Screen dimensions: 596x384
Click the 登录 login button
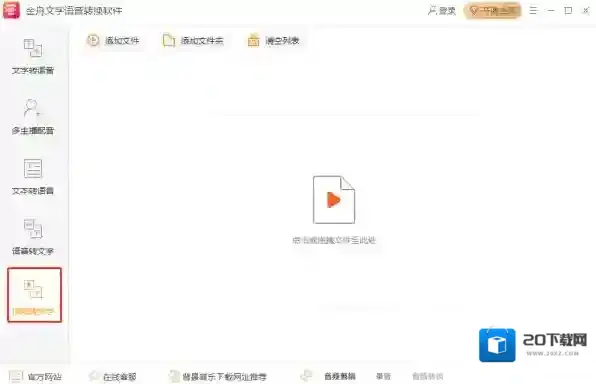[442, 11]
